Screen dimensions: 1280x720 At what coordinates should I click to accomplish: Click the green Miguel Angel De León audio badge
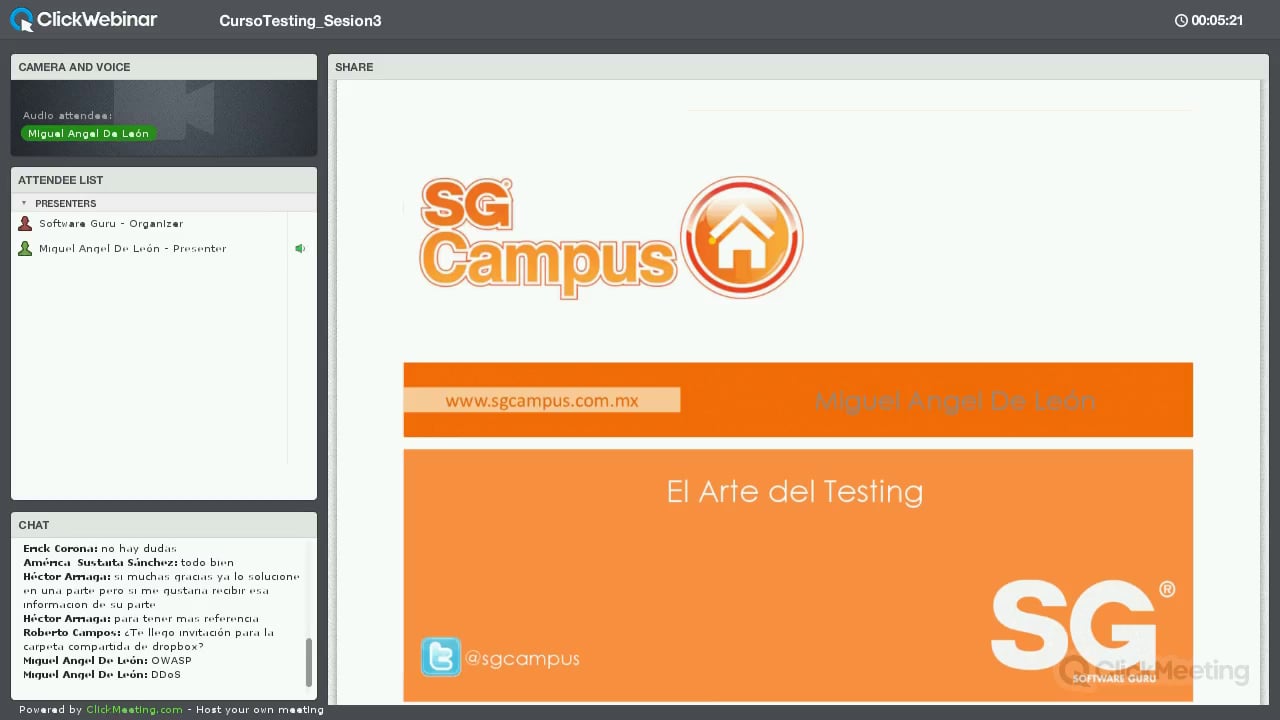point(88,133)
